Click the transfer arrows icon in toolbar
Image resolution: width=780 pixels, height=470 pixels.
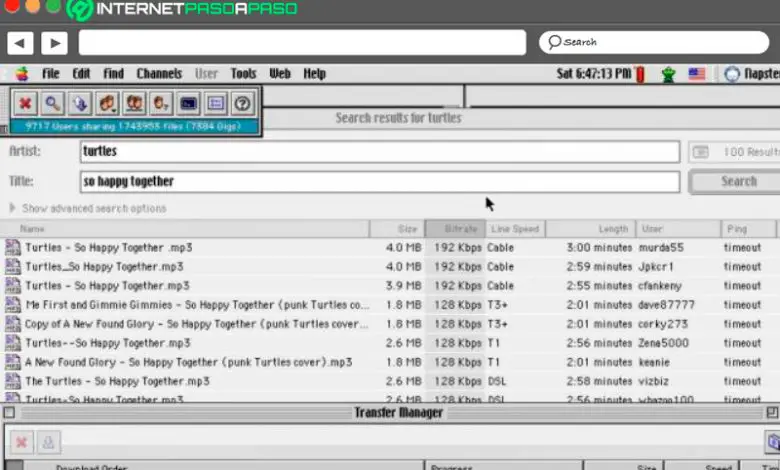click(80, 103)
